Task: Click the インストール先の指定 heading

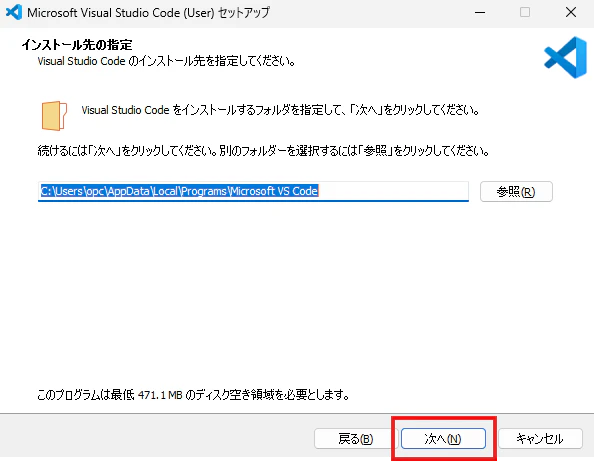Action: point(77,45)
